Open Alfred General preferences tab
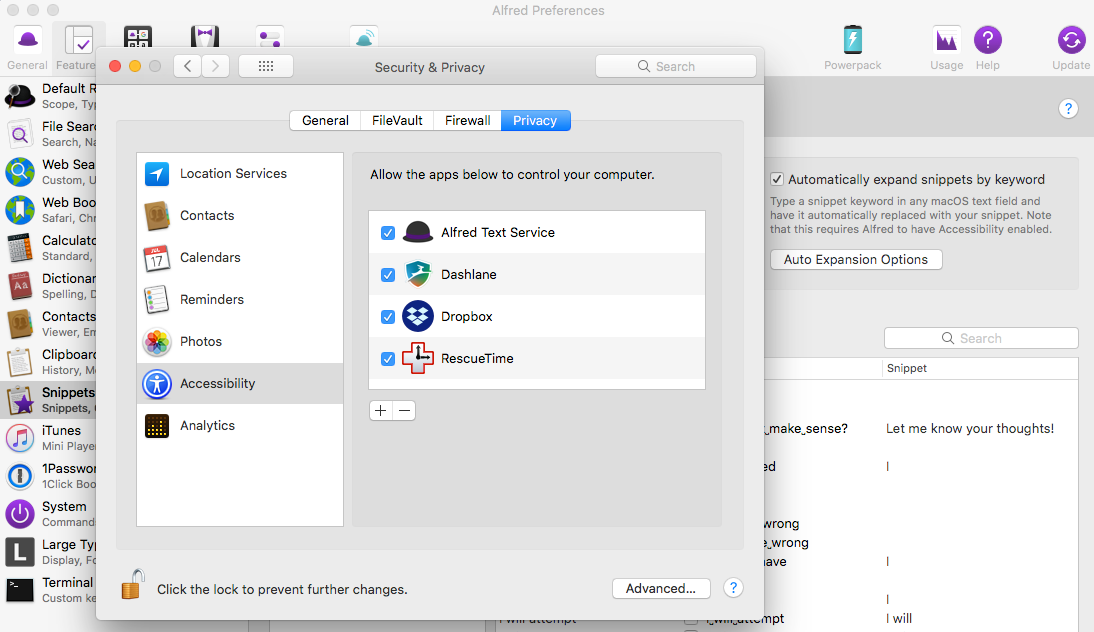 point(28,48)
